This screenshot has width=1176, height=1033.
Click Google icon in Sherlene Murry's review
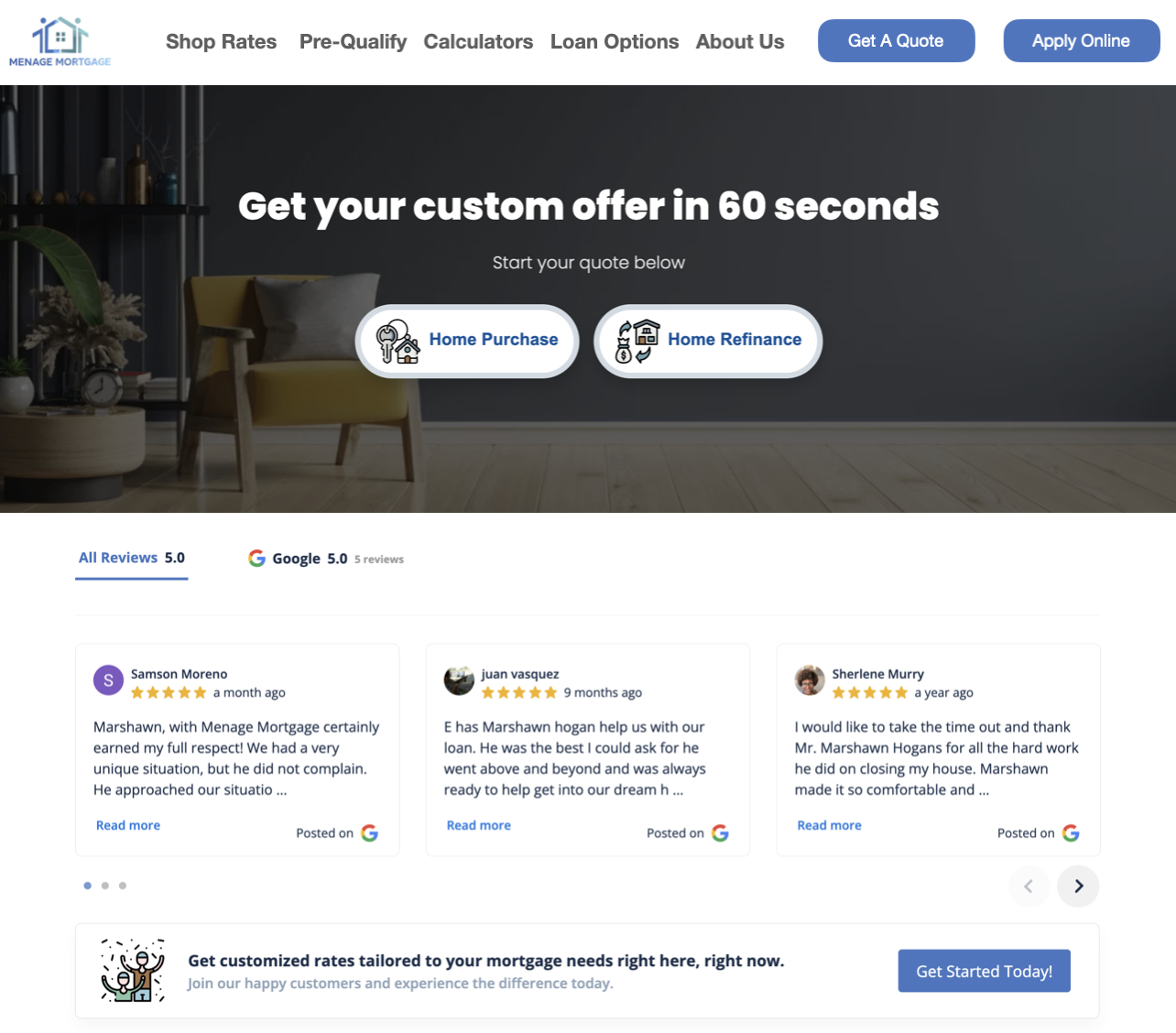point(1071,833)
